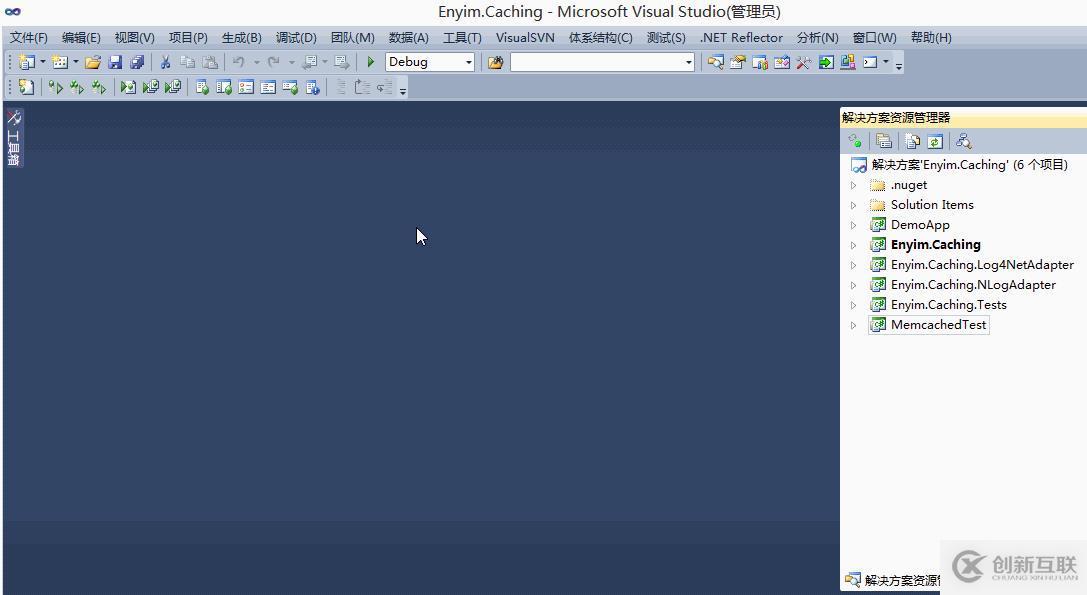The image size is (1087, 595).
Task: Select the DemoApp project
Action: tap(920, 225)
